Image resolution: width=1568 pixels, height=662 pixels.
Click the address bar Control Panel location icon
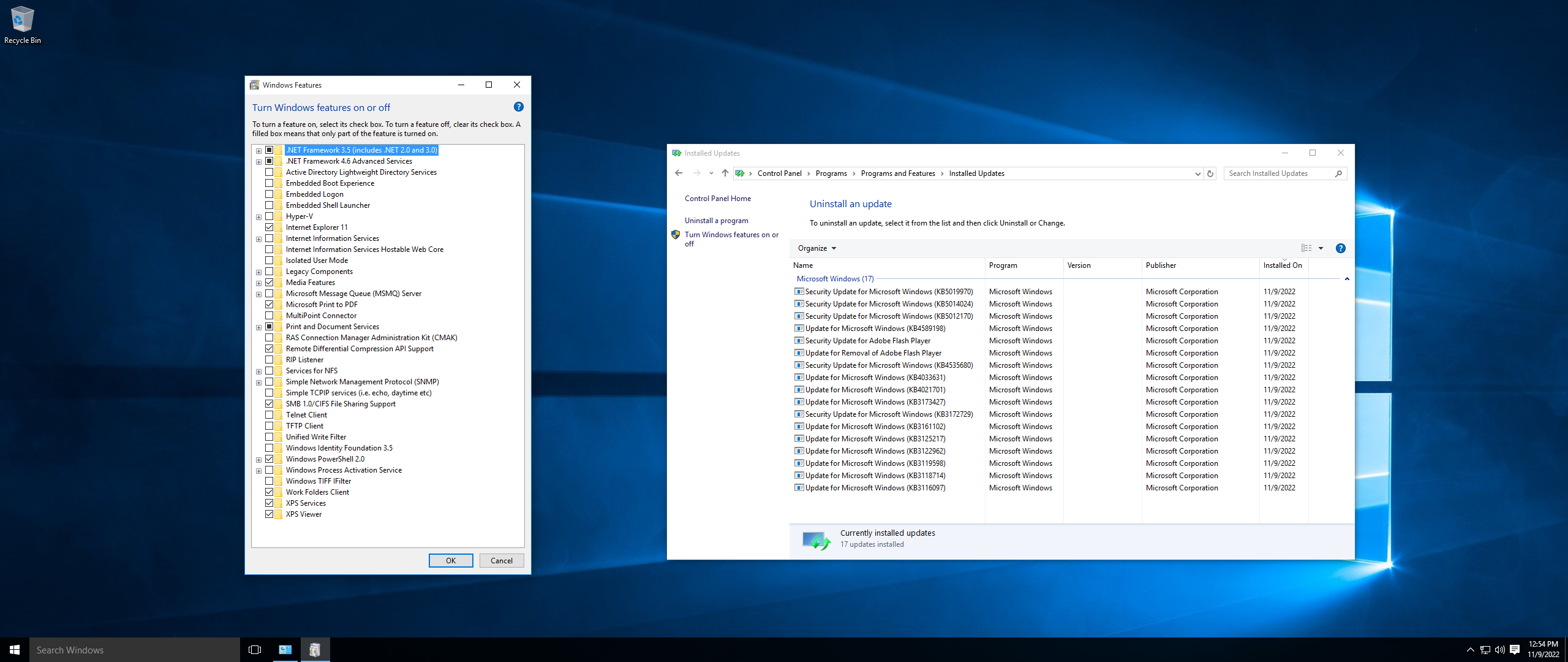coord(740,173)
